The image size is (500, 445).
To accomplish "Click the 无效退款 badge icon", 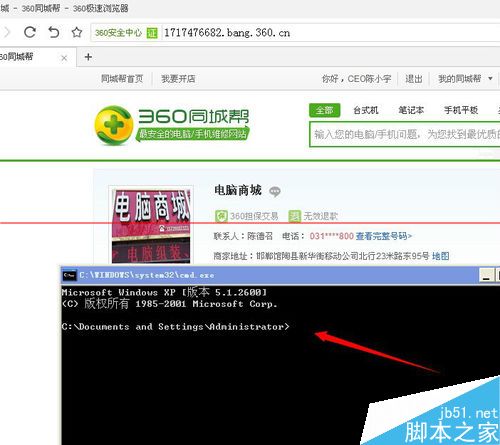I will coord(295,216).
